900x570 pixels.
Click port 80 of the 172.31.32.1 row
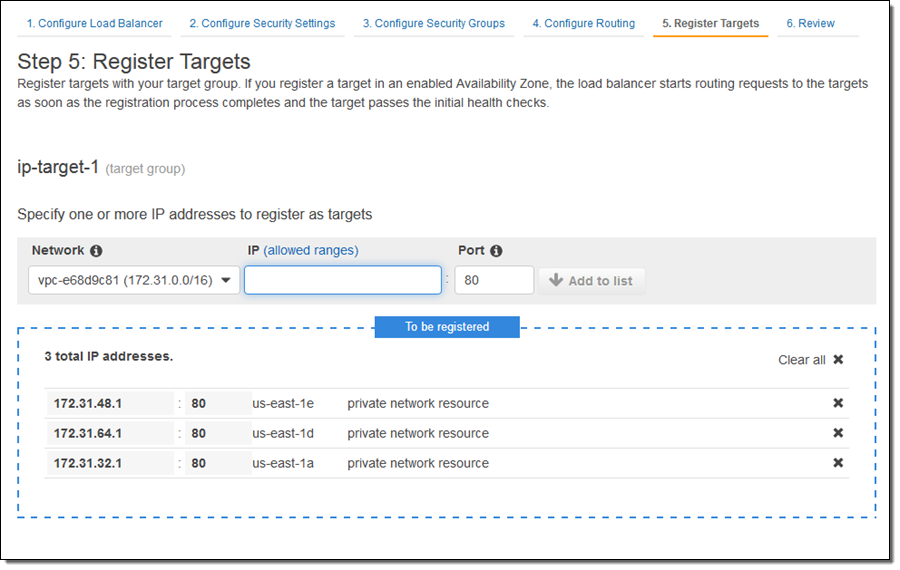pos(199,463)
